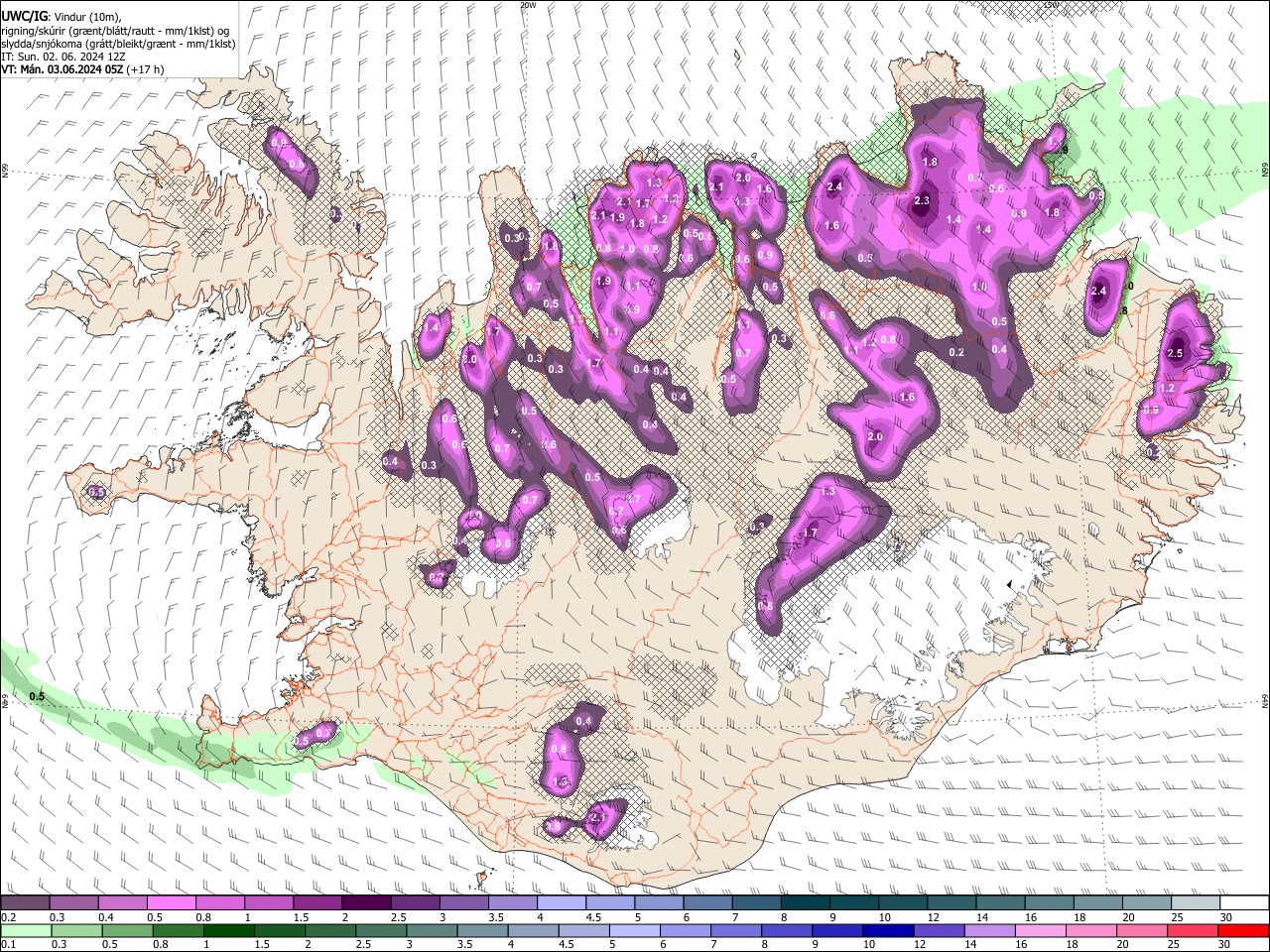Select the 0.3 light green swatch in bottom legend
1270x952 pixels.
point(77,930)
